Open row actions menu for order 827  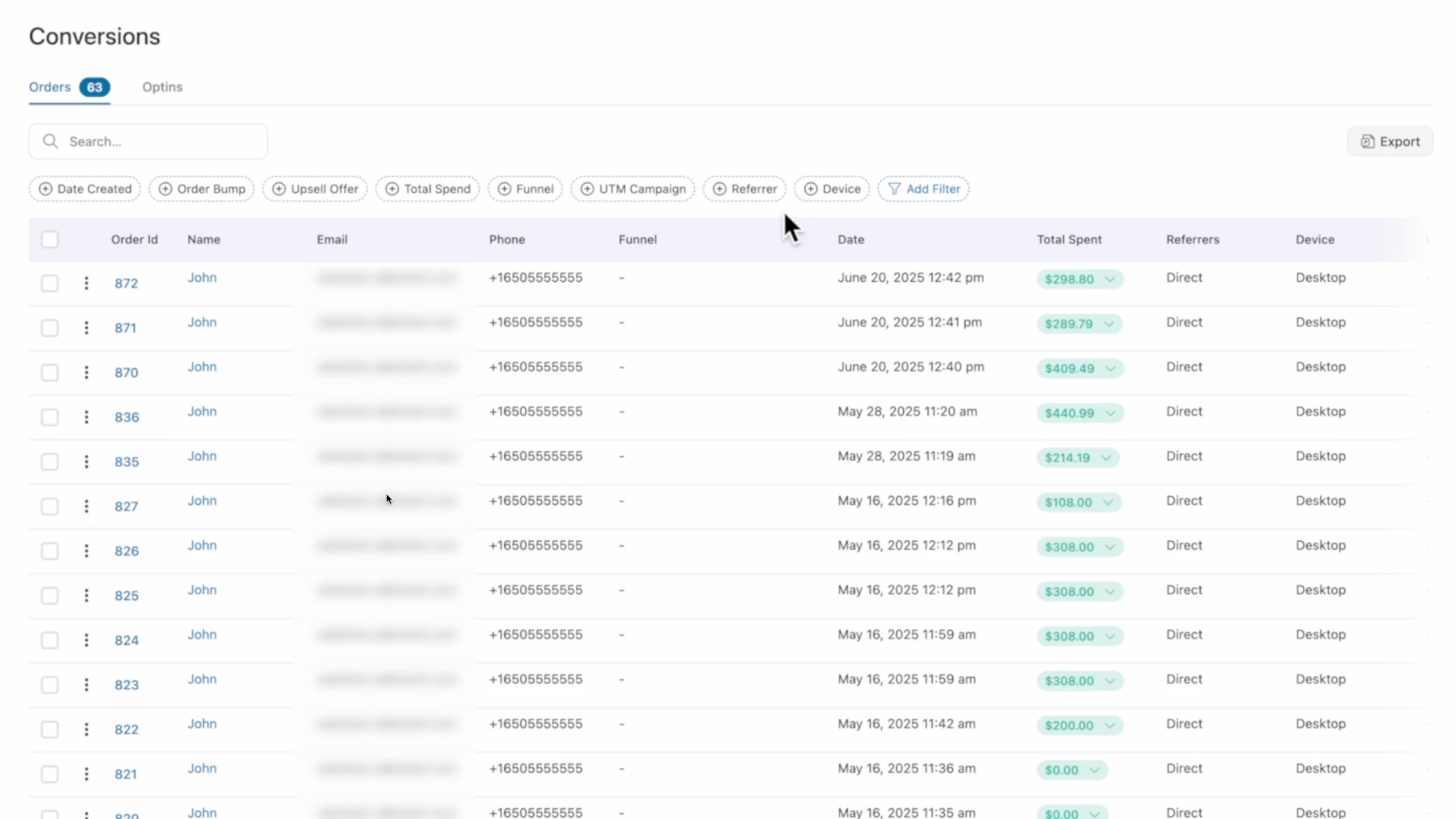(x=86, y=506)
